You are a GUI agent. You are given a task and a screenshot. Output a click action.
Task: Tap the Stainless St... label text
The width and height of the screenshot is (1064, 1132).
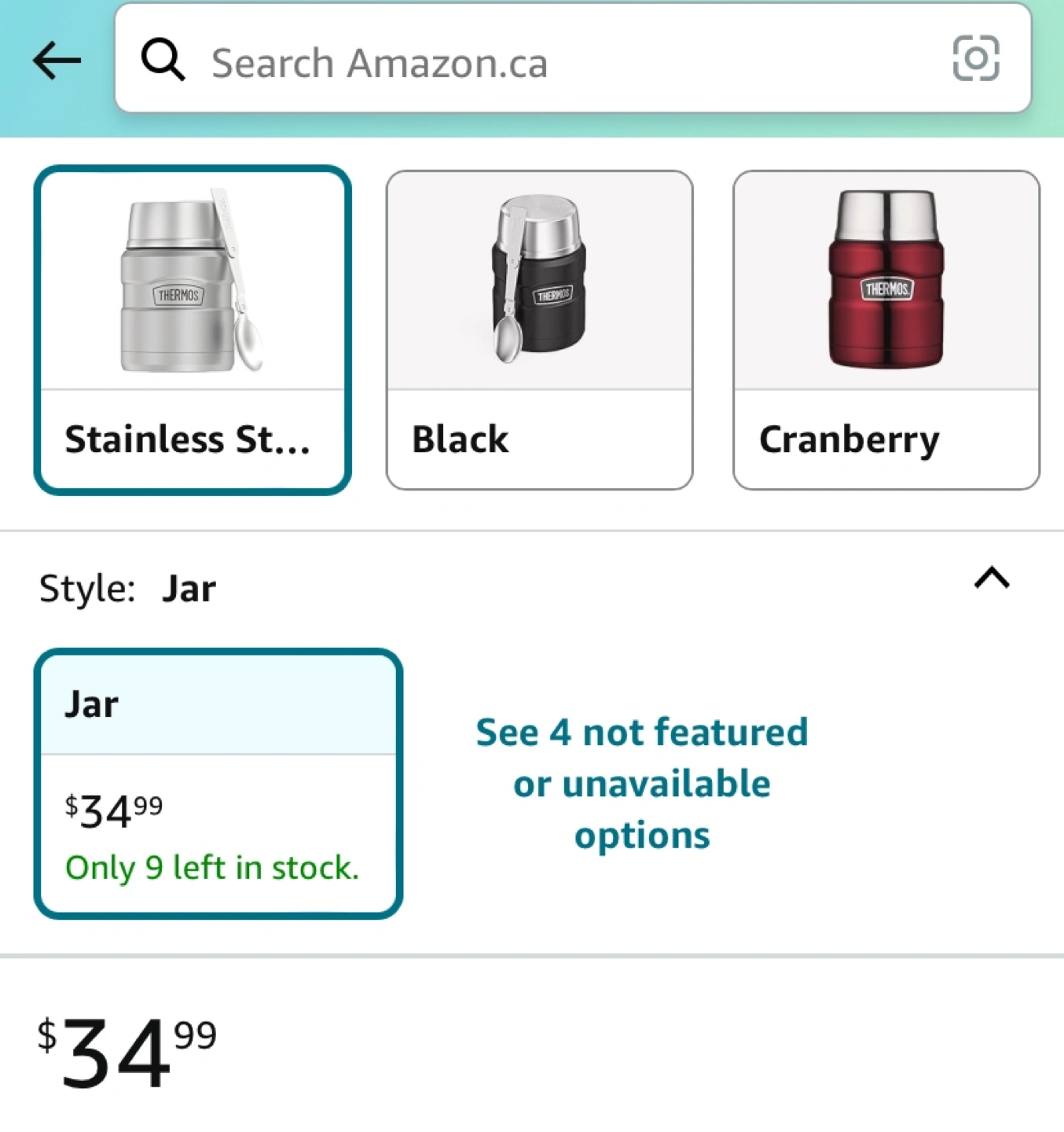(187, 439)
